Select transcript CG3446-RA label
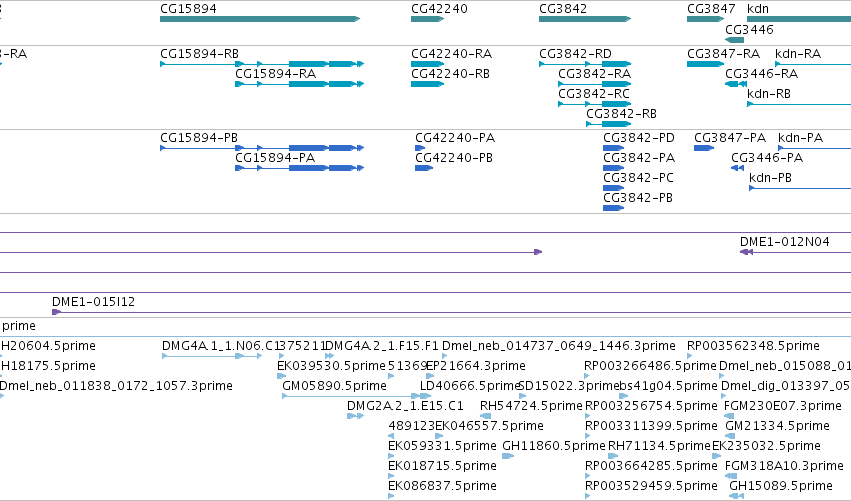 pyautogui.click(x=761, y=74)
